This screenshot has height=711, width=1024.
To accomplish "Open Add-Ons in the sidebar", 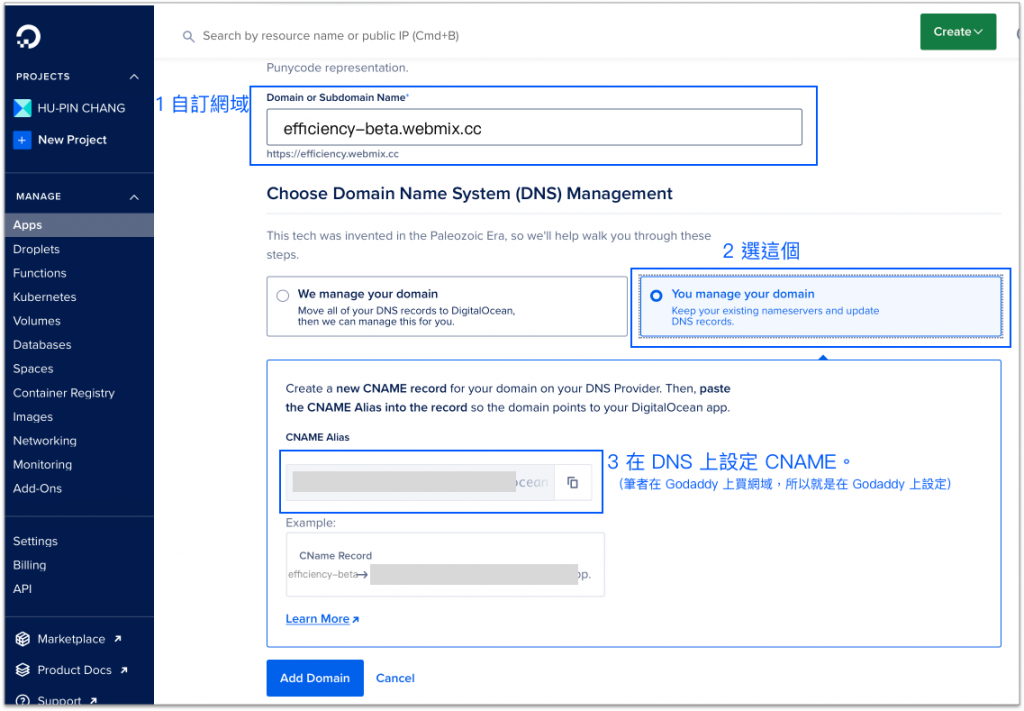I will coord(37,488).
